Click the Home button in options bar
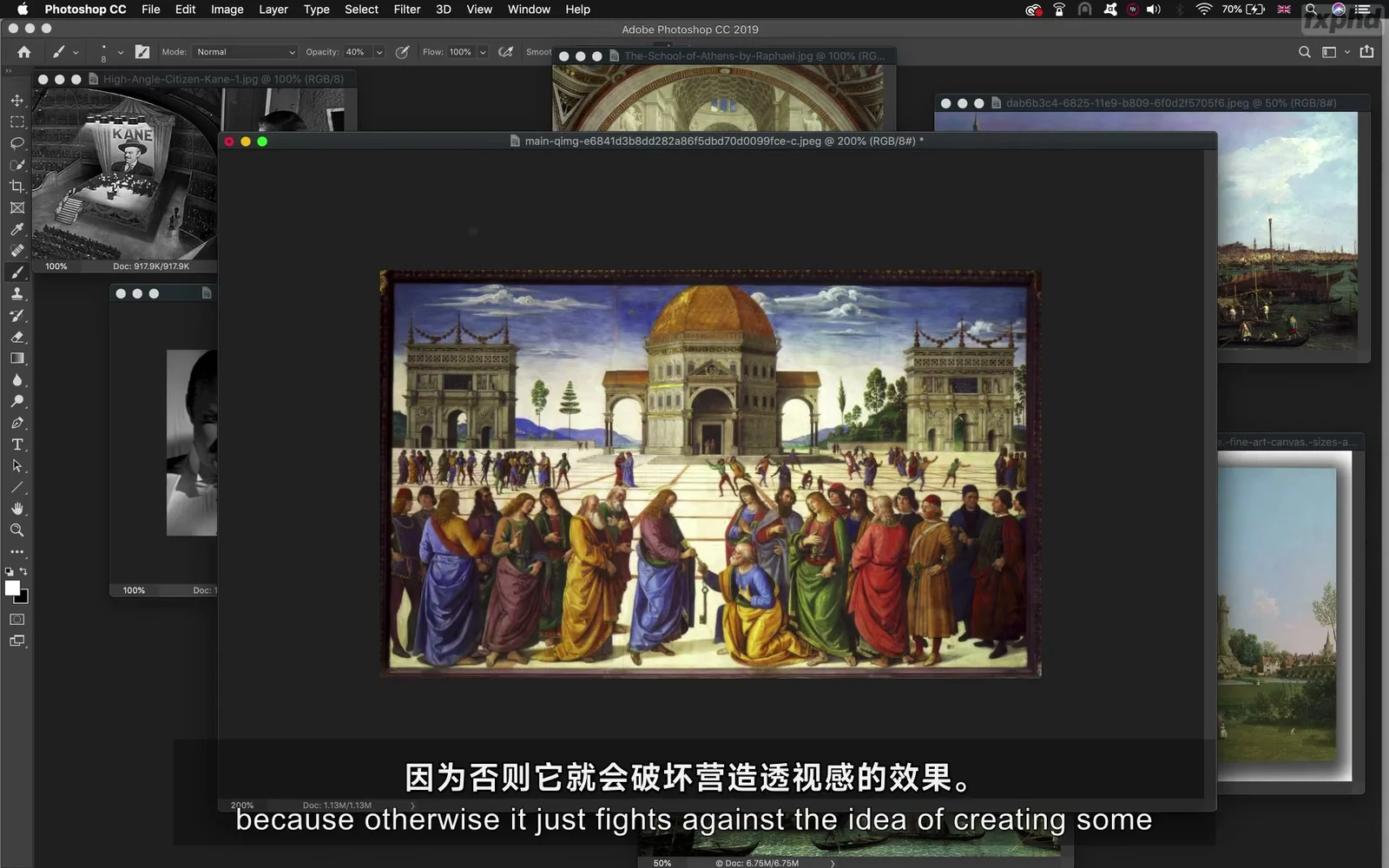Viewport: 1389px width, 868px height. pyautogui.click(x=23, y=52)
